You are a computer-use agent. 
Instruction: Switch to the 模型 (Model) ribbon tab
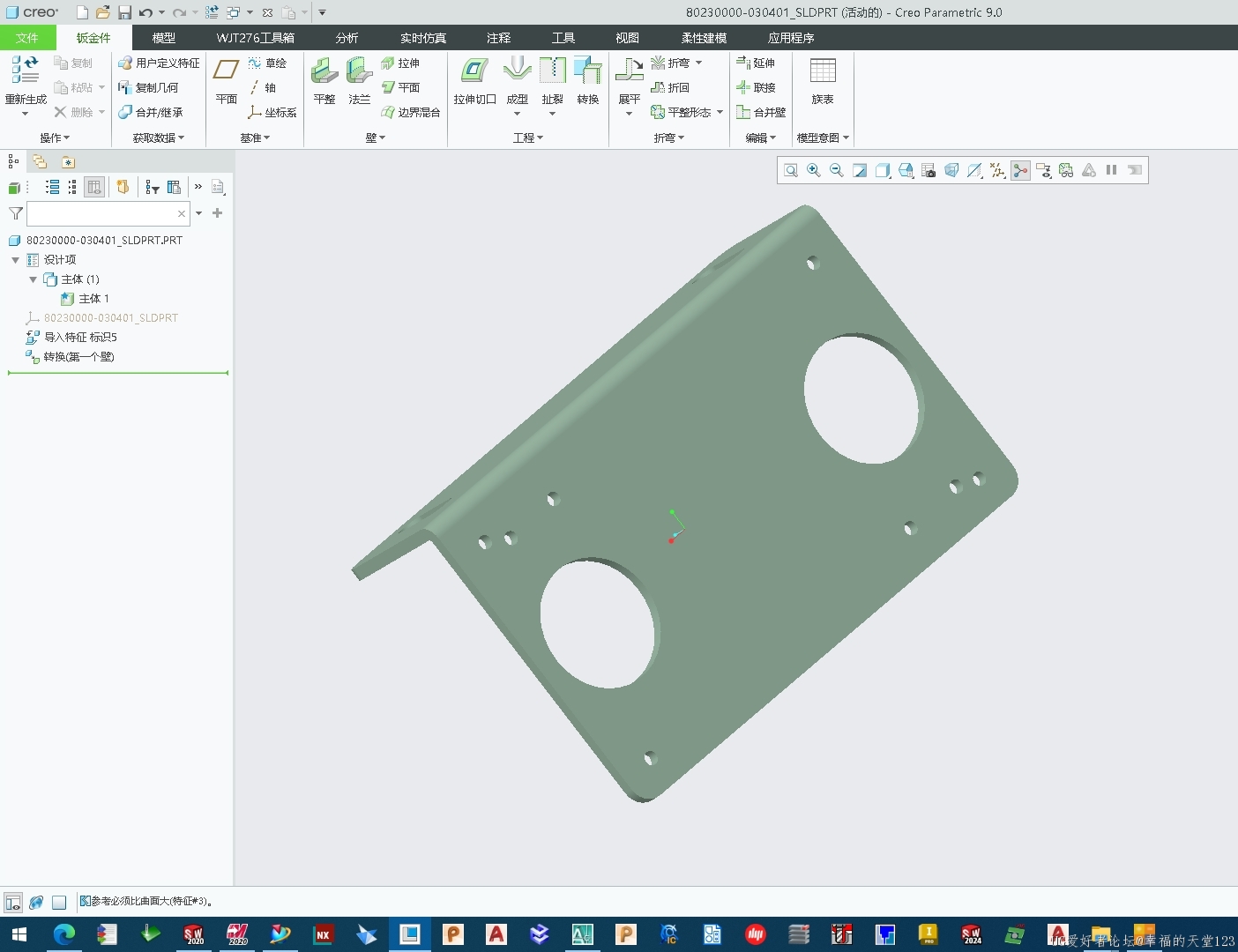point(164,38)
